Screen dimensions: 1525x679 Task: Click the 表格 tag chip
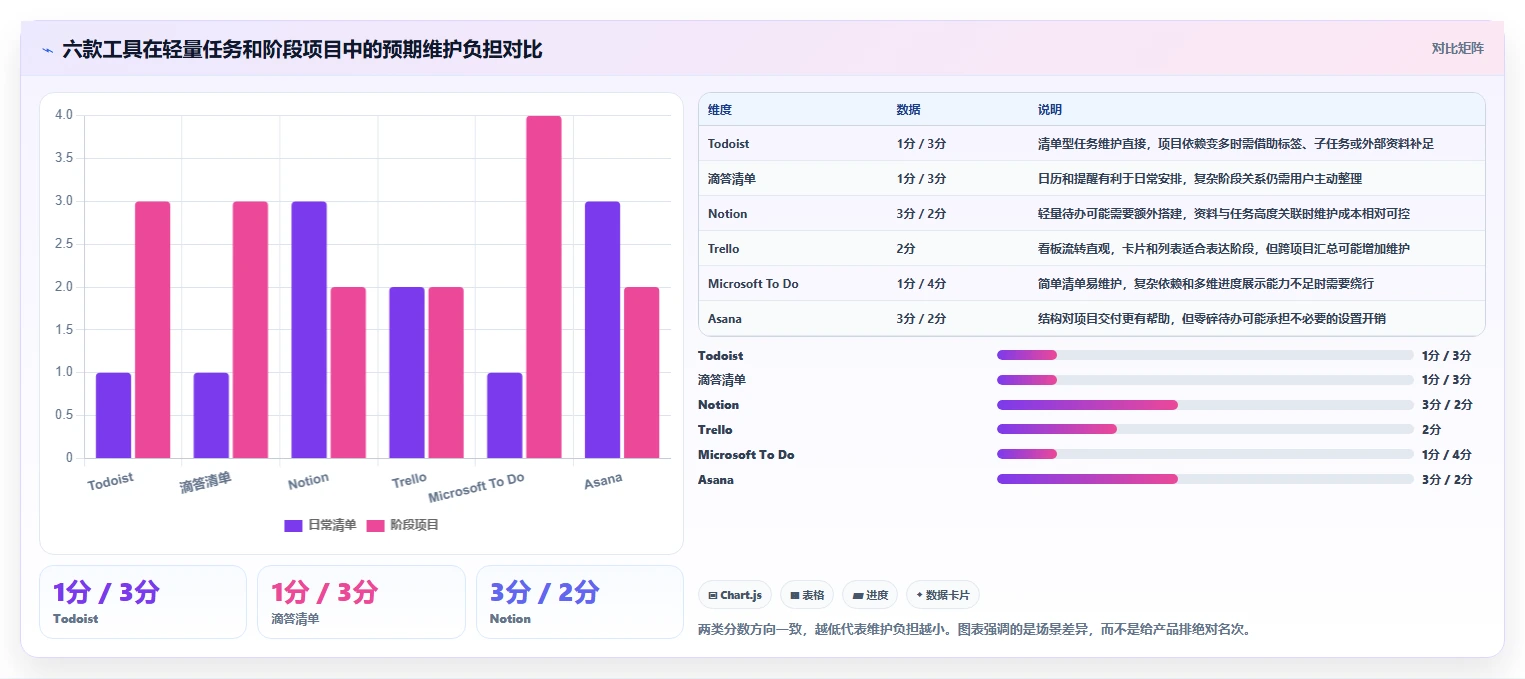coord(806,595)
